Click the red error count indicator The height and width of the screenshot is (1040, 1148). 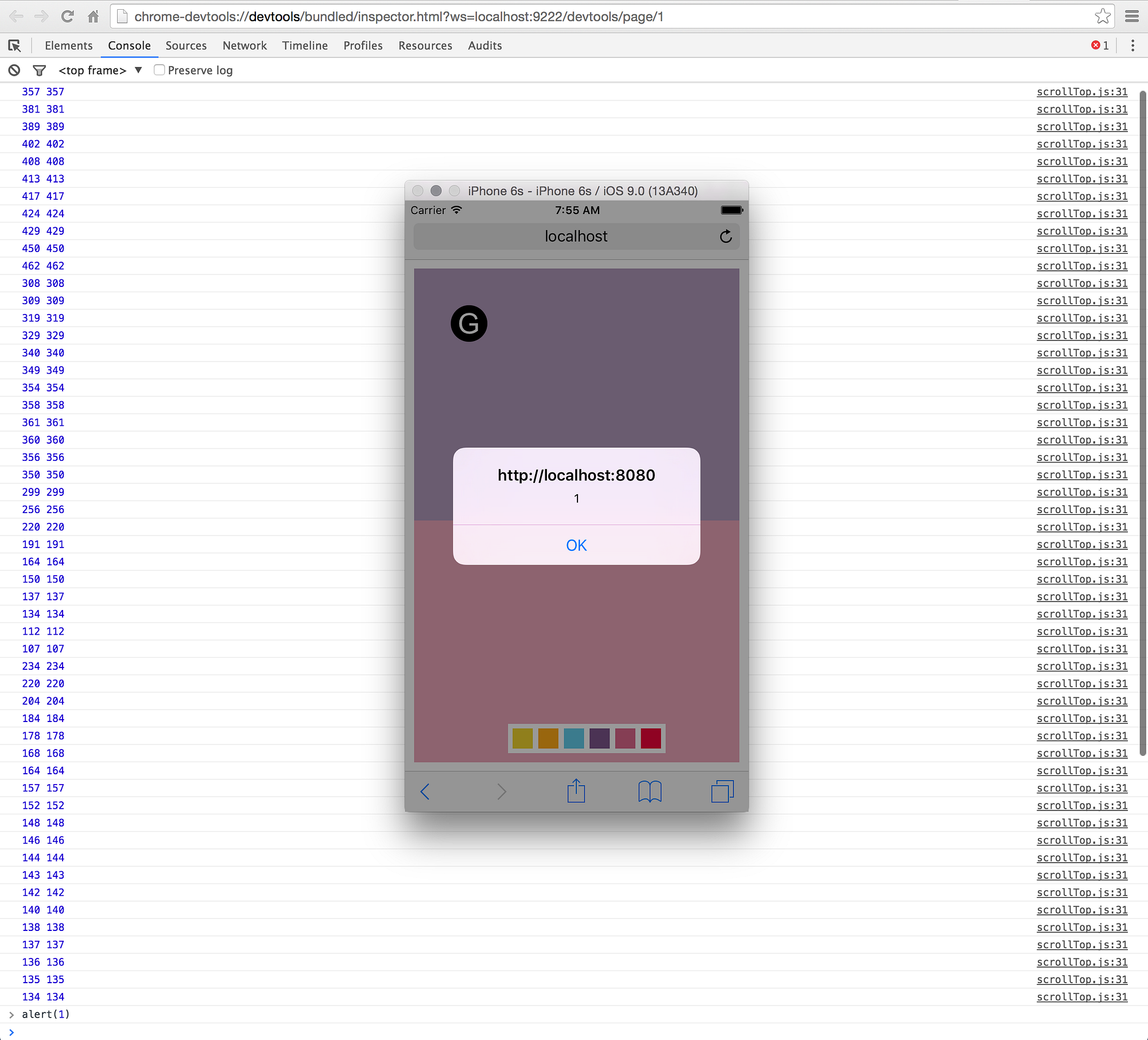[x=1099, y=45]
